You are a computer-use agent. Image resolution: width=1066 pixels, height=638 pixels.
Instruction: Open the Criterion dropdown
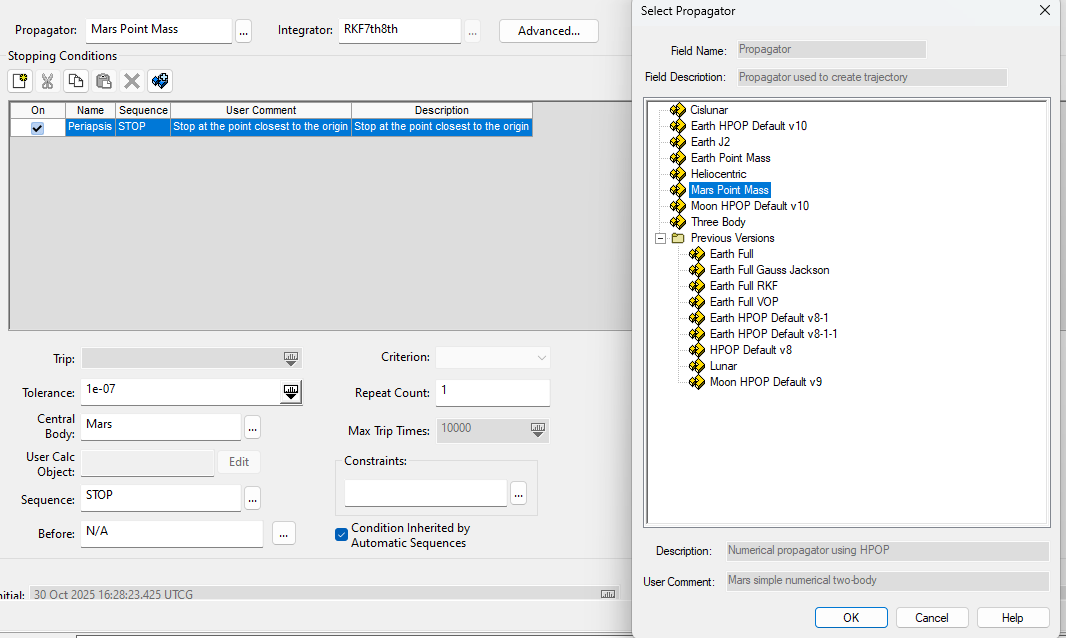tap(493, 357)
